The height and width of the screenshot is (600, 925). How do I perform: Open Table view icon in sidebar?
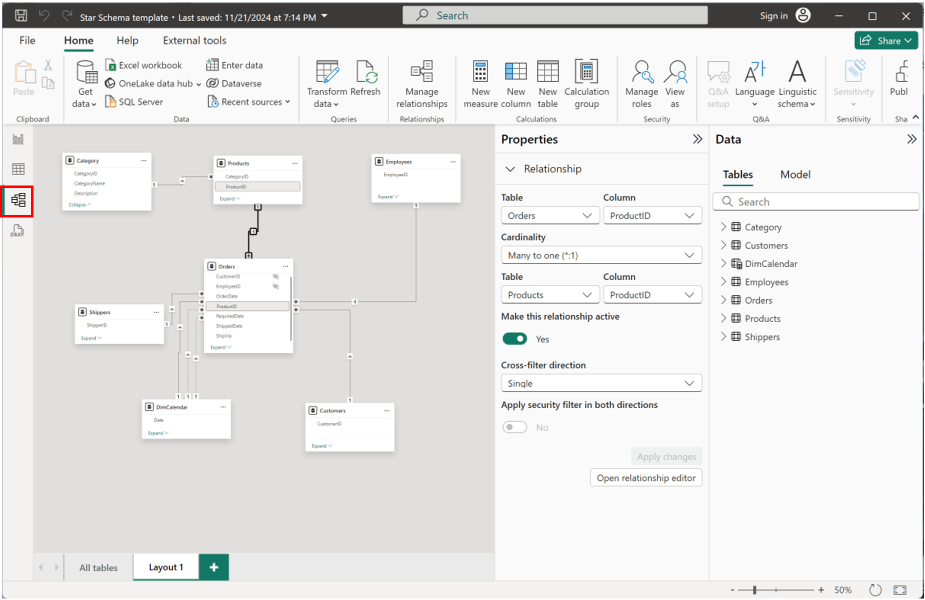coord(18,170)
